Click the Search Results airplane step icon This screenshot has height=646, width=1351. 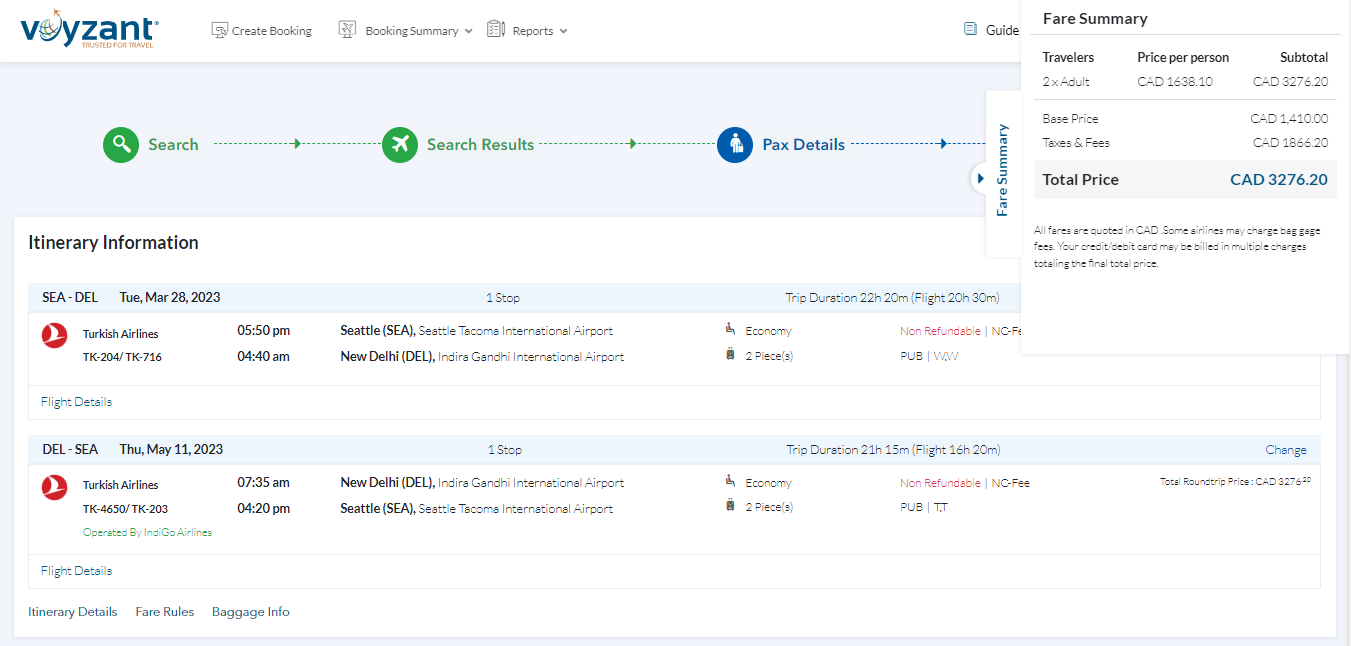(x=400, y=144)
